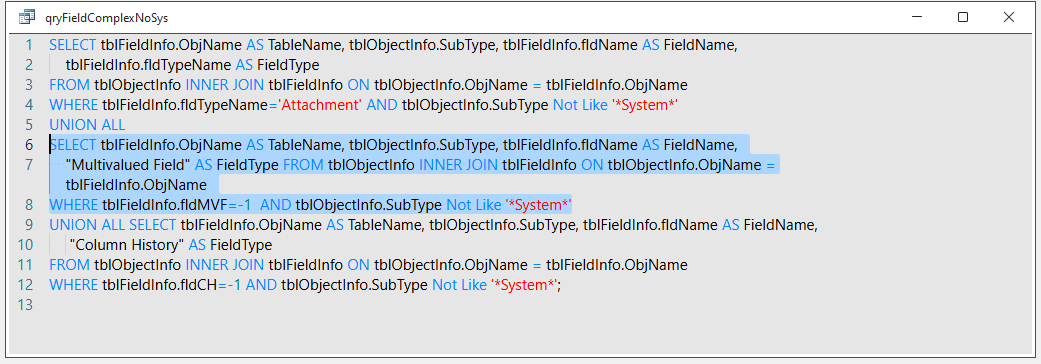Click "Column History" string on line 10
This screenshot has height=364, width=1041.
pos(127,245)
